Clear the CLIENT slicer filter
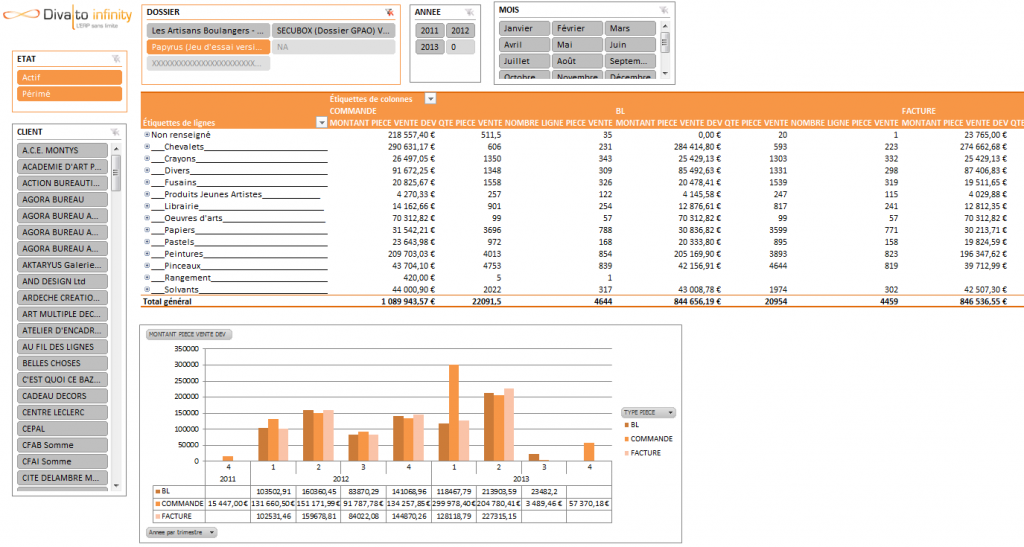The height and width of the screenshot is (547, 1024). [115, 132]
